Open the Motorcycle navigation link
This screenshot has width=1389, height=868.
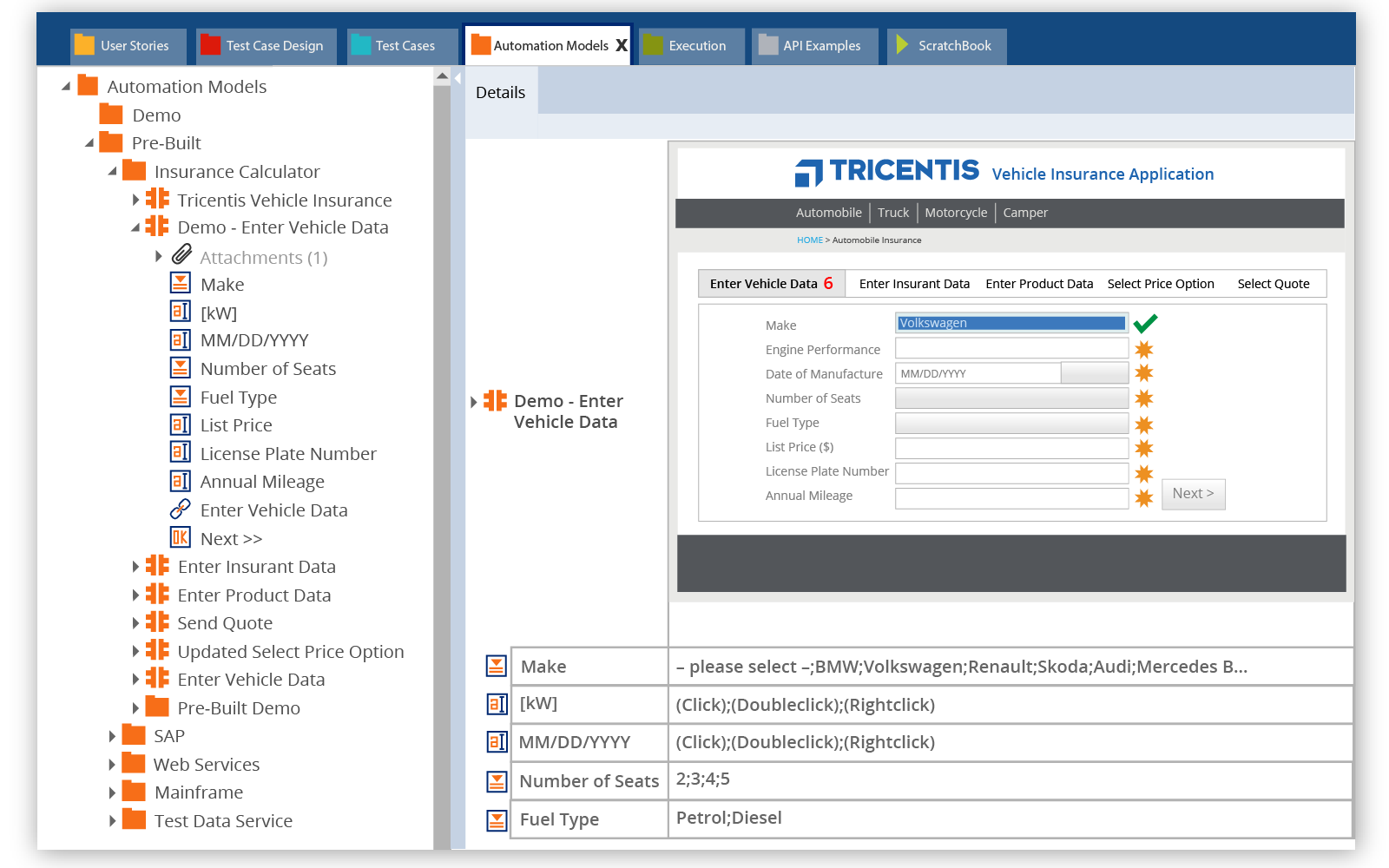[x=956, y=213]
